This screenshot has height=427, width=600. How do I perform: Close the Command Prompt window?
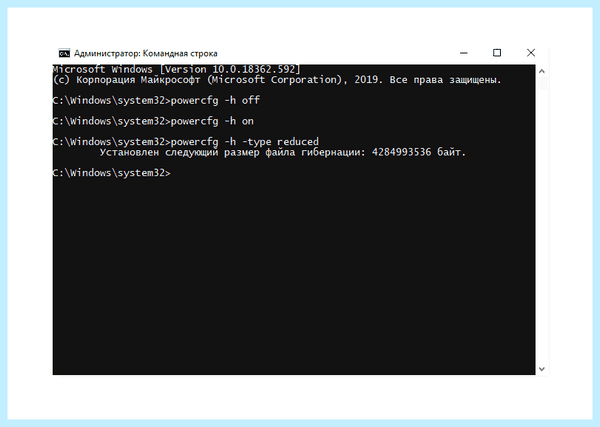point(531,53)
